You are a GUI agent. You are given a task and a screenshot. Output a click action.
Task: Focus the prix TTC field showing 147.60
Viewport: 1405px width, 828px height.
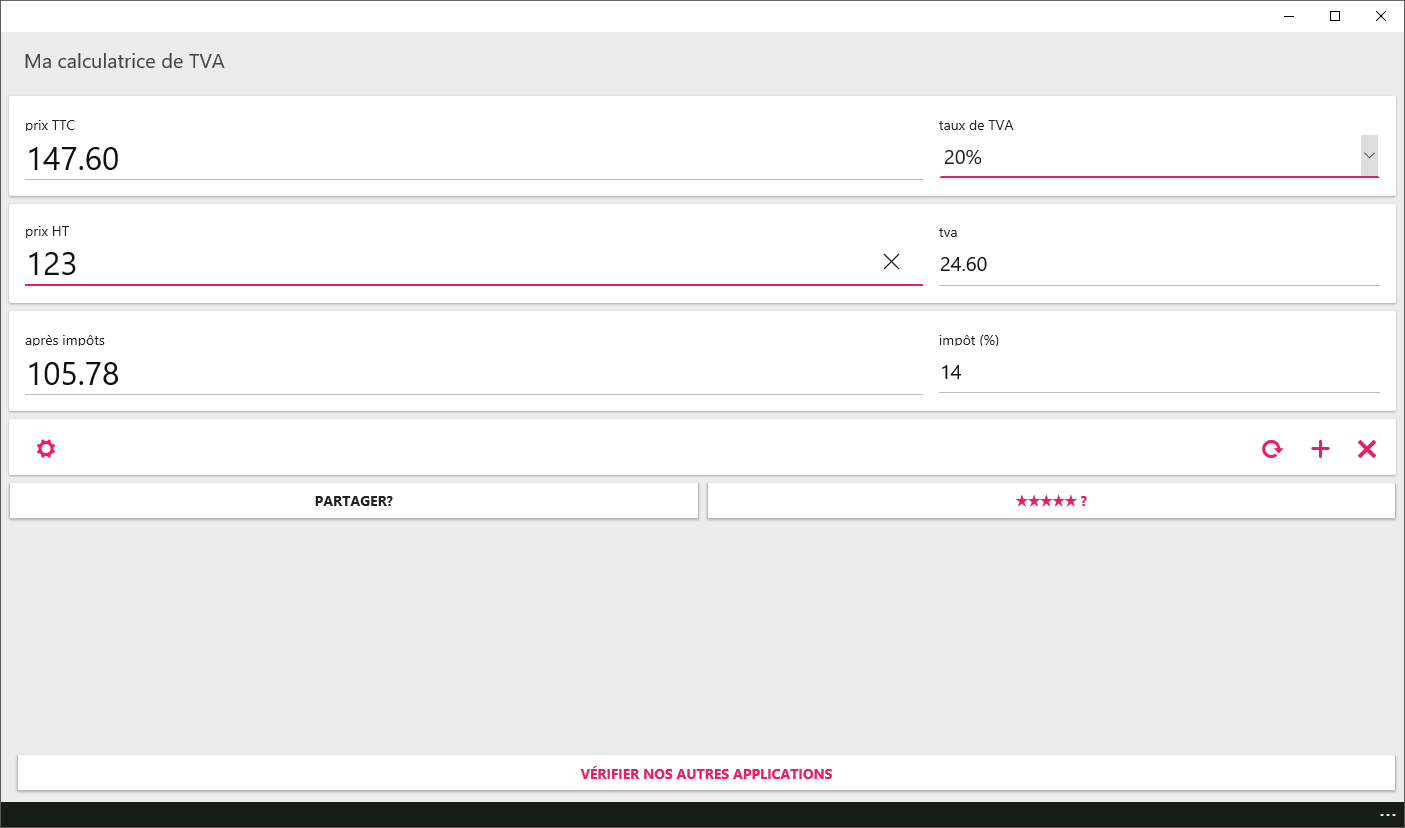[x=474, y=159]
